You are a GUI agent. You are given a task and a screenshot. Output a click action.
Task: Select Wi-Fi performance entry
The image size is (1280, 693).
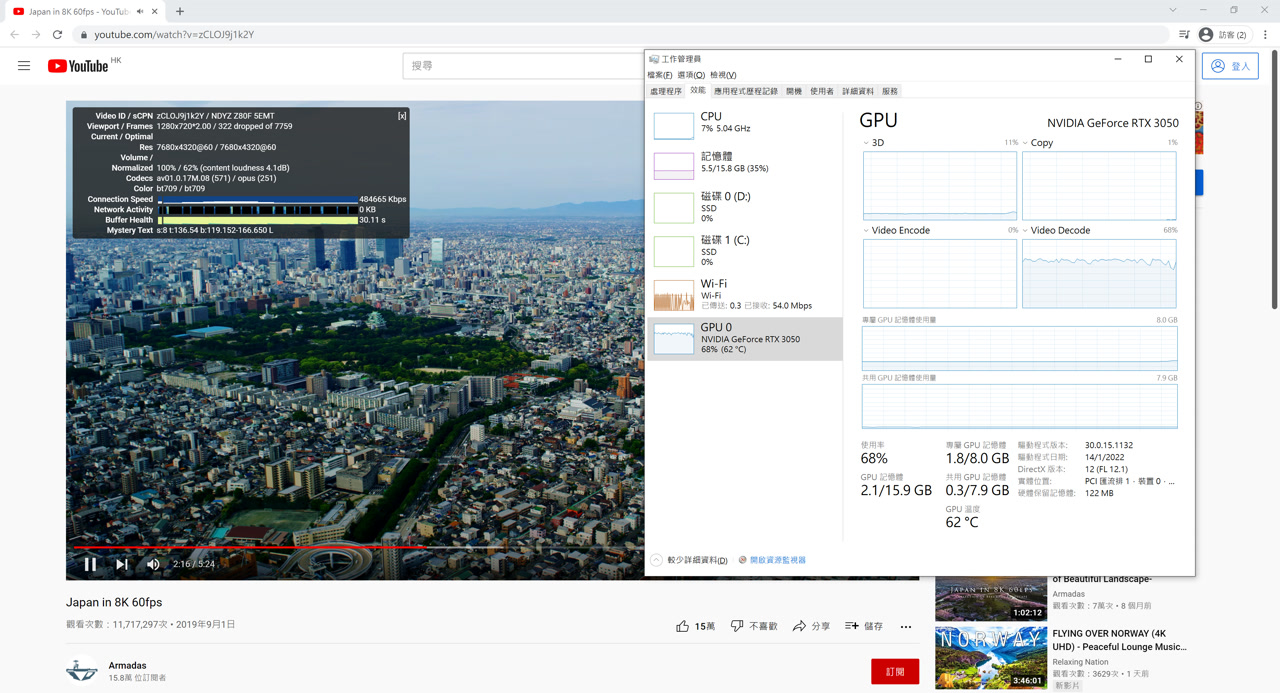click(x=745, y=295)
